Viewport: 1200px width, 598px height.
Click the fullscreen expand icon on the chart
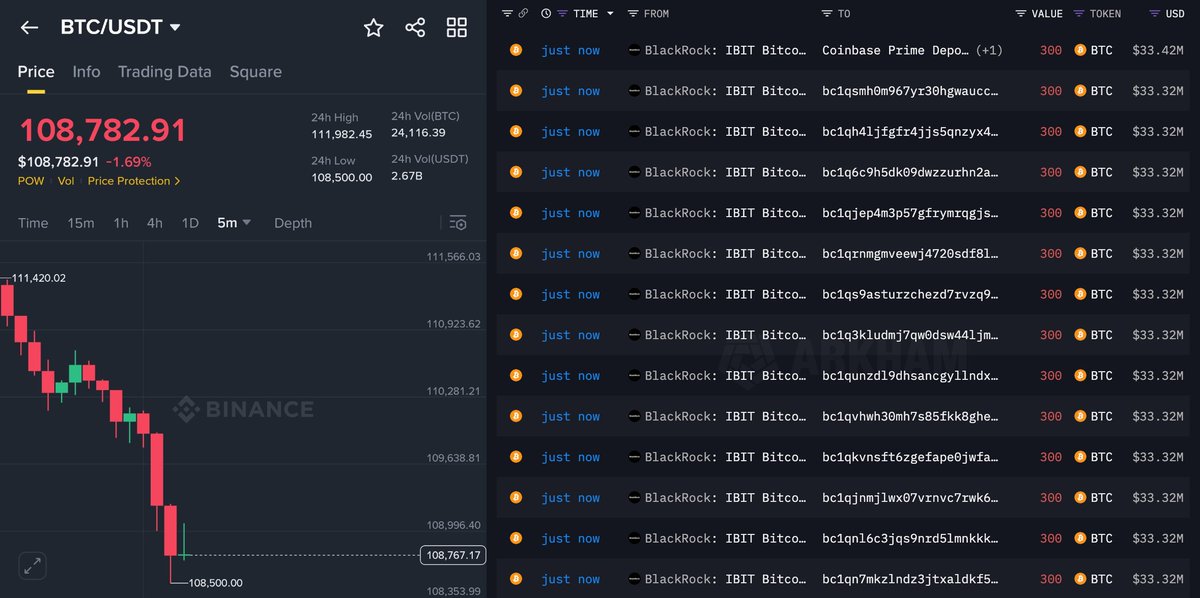pos(32,565)
